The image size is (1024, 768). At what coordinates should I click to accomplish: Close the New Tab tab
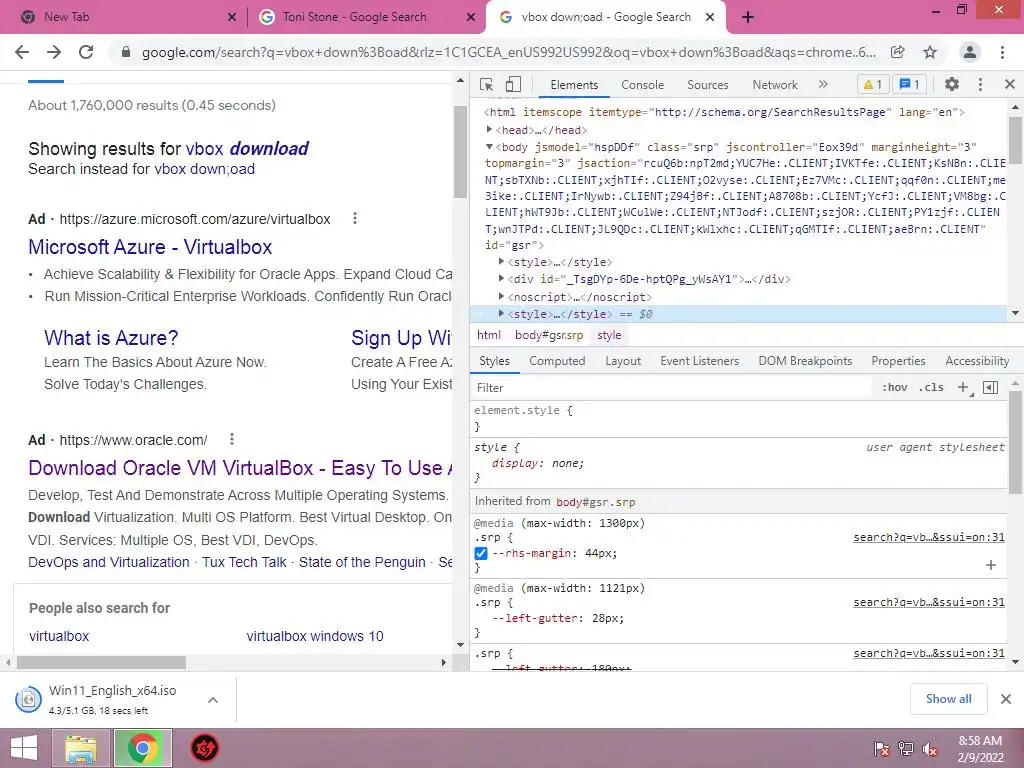point(232,17)
